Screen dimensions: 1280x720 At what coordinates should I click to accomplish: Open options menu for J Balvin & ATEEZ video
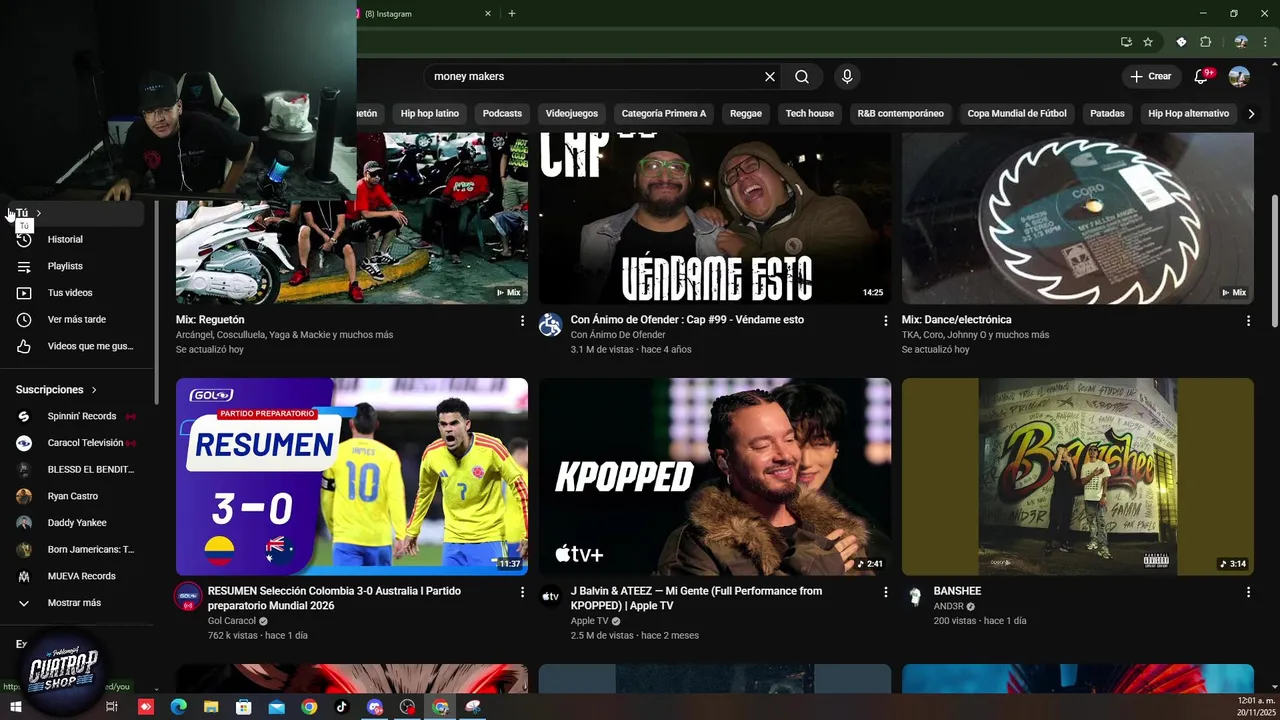885,592
